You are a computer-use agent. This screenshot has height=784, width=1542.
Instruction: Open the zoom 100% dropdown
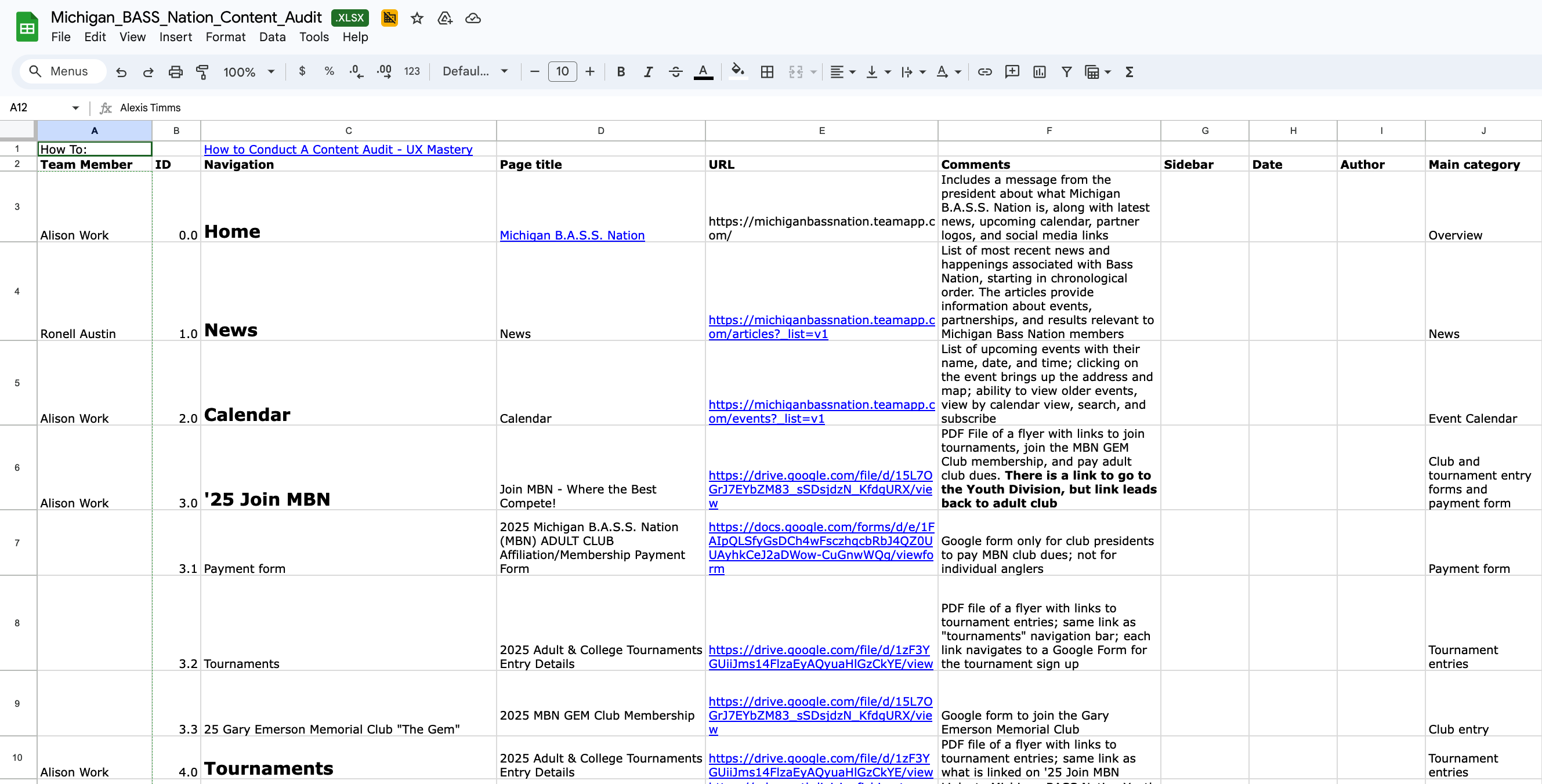249,72
